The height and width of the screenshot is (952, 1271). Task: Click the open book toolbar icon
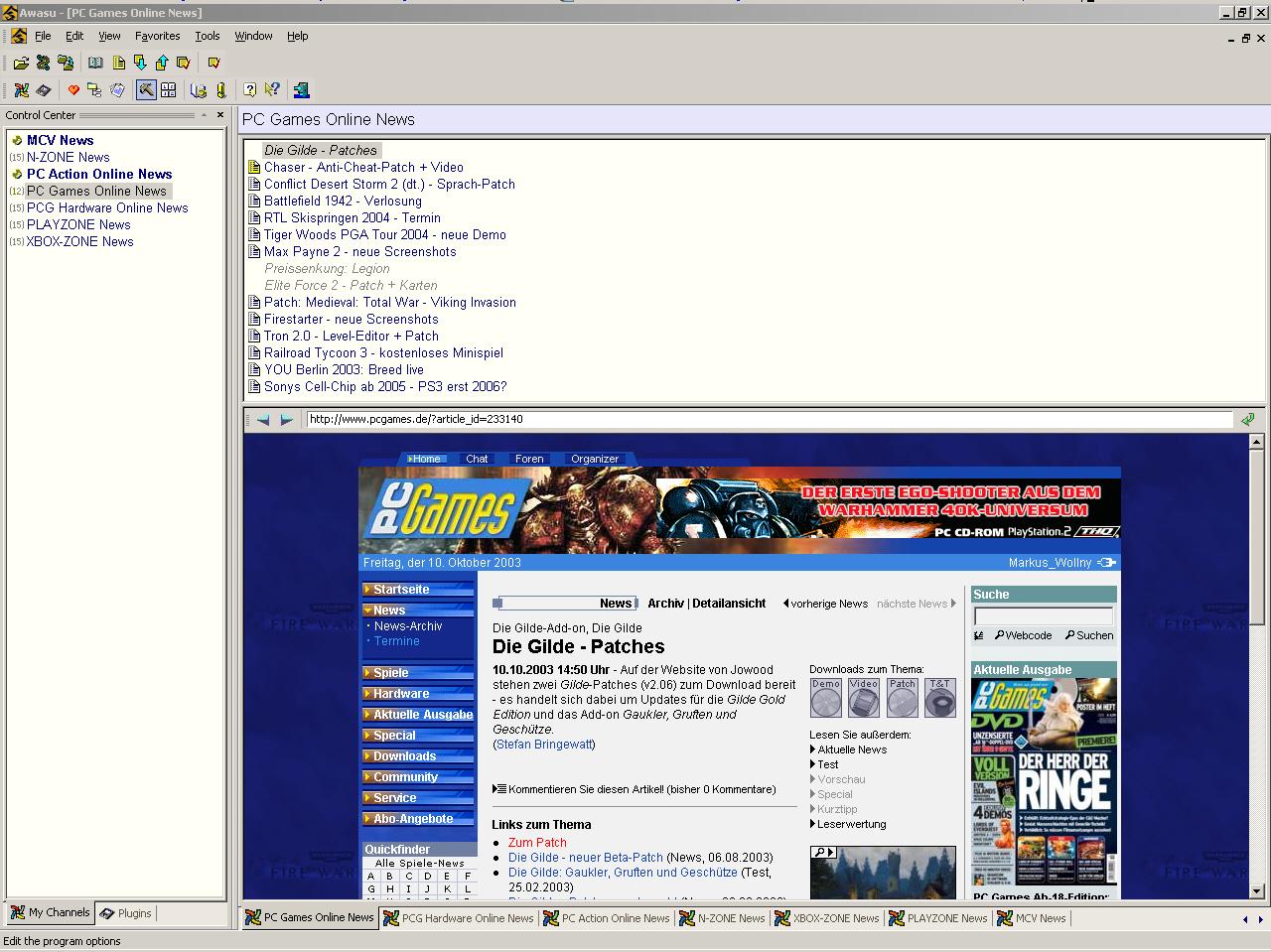(95, 63)
